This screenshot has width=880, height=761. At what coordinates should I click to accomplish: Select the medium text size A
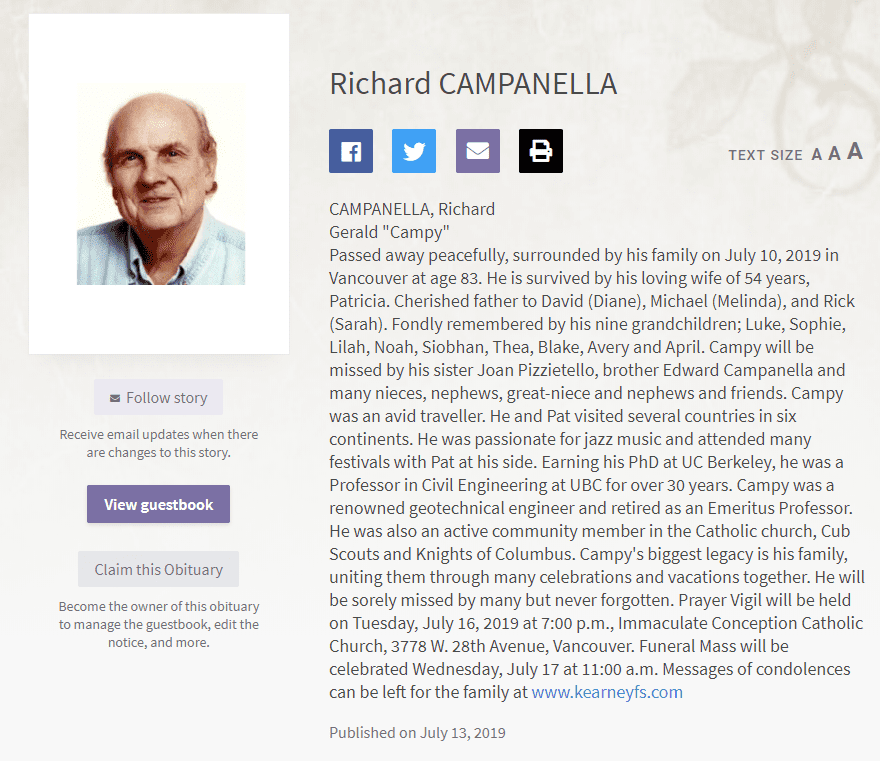tap(835, 153)
